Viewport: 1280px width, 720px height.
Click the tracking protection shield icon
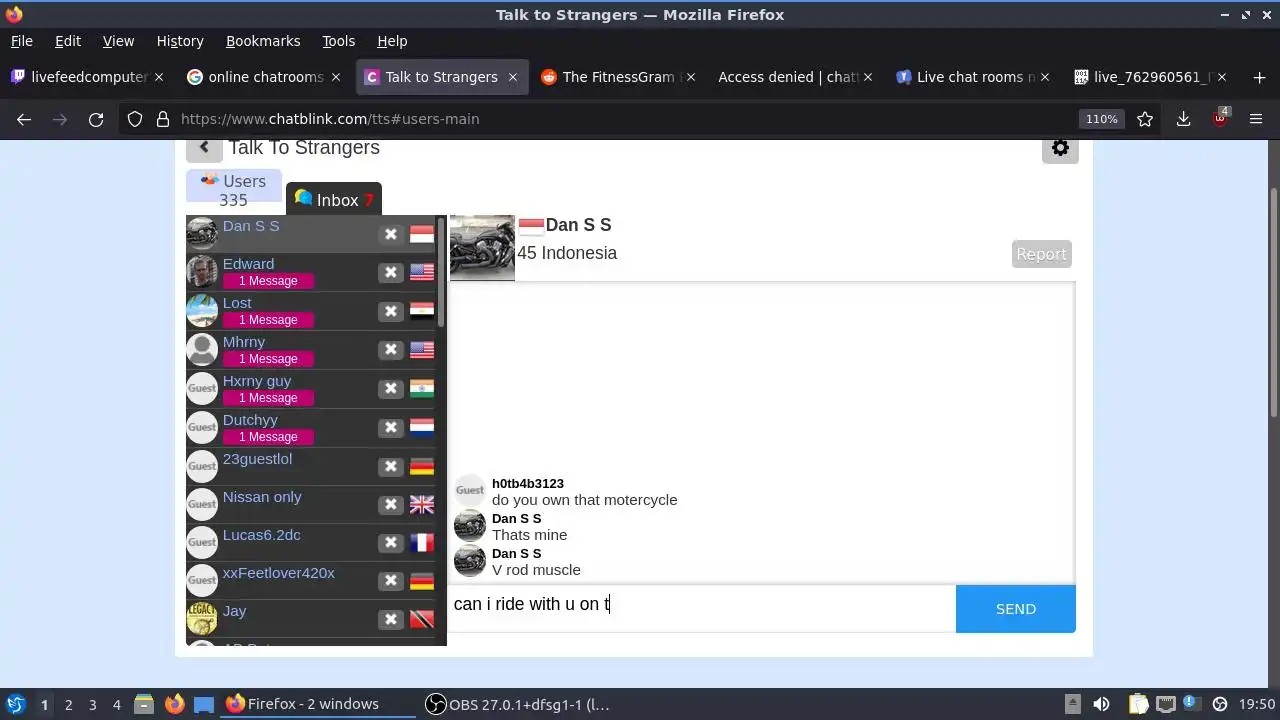tap(135, 119)
